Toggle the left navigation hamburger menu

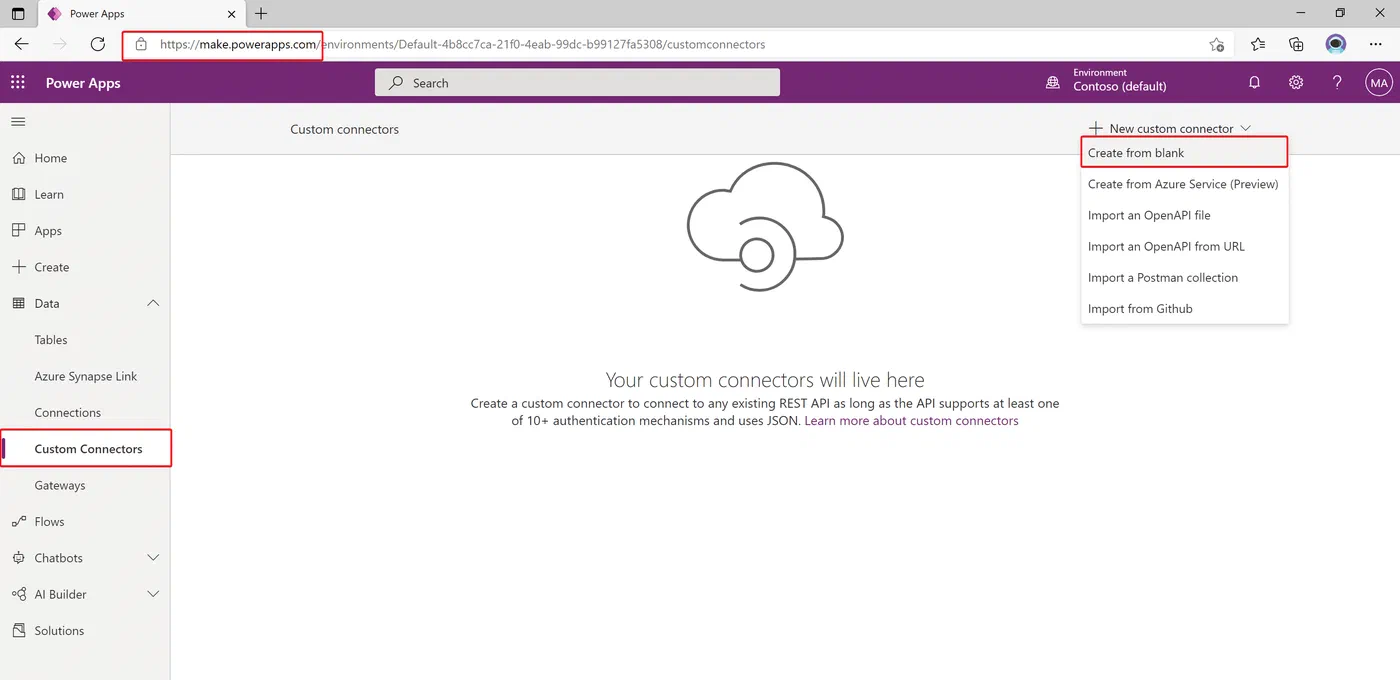18,122
